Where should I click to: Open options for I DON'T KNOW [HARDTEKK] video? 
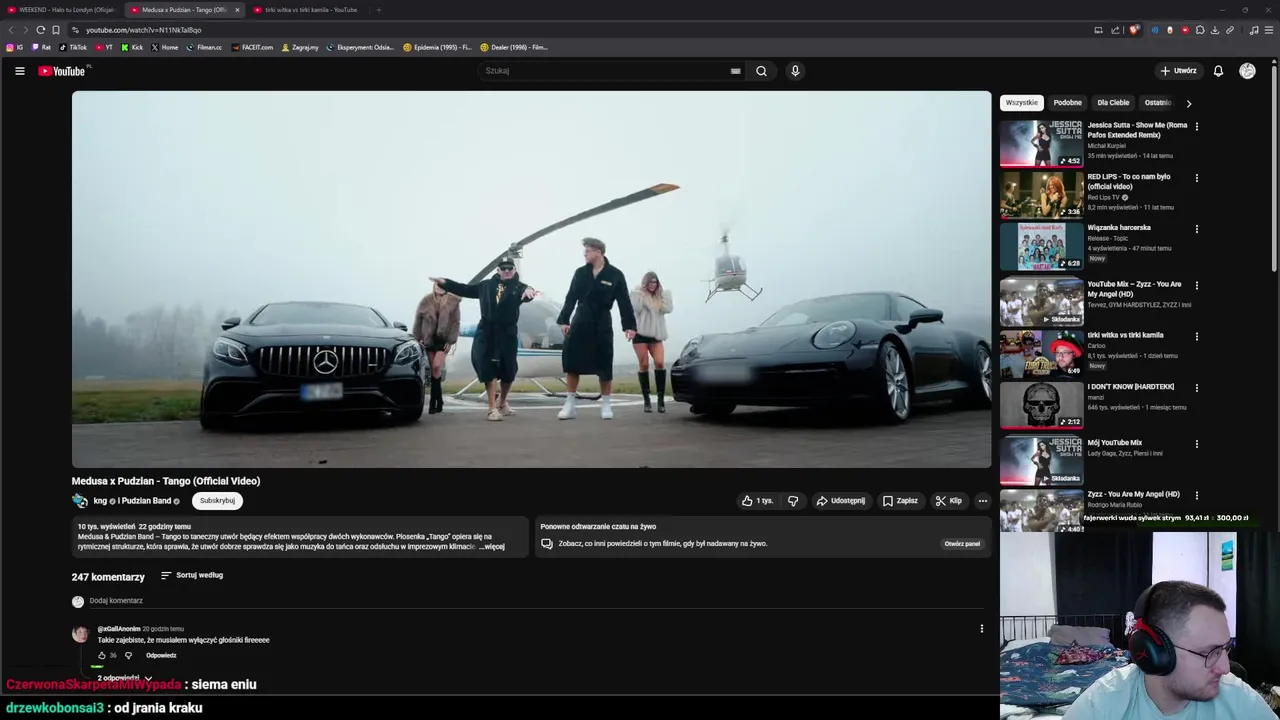pyautogui.click(x=1197, y=388)
